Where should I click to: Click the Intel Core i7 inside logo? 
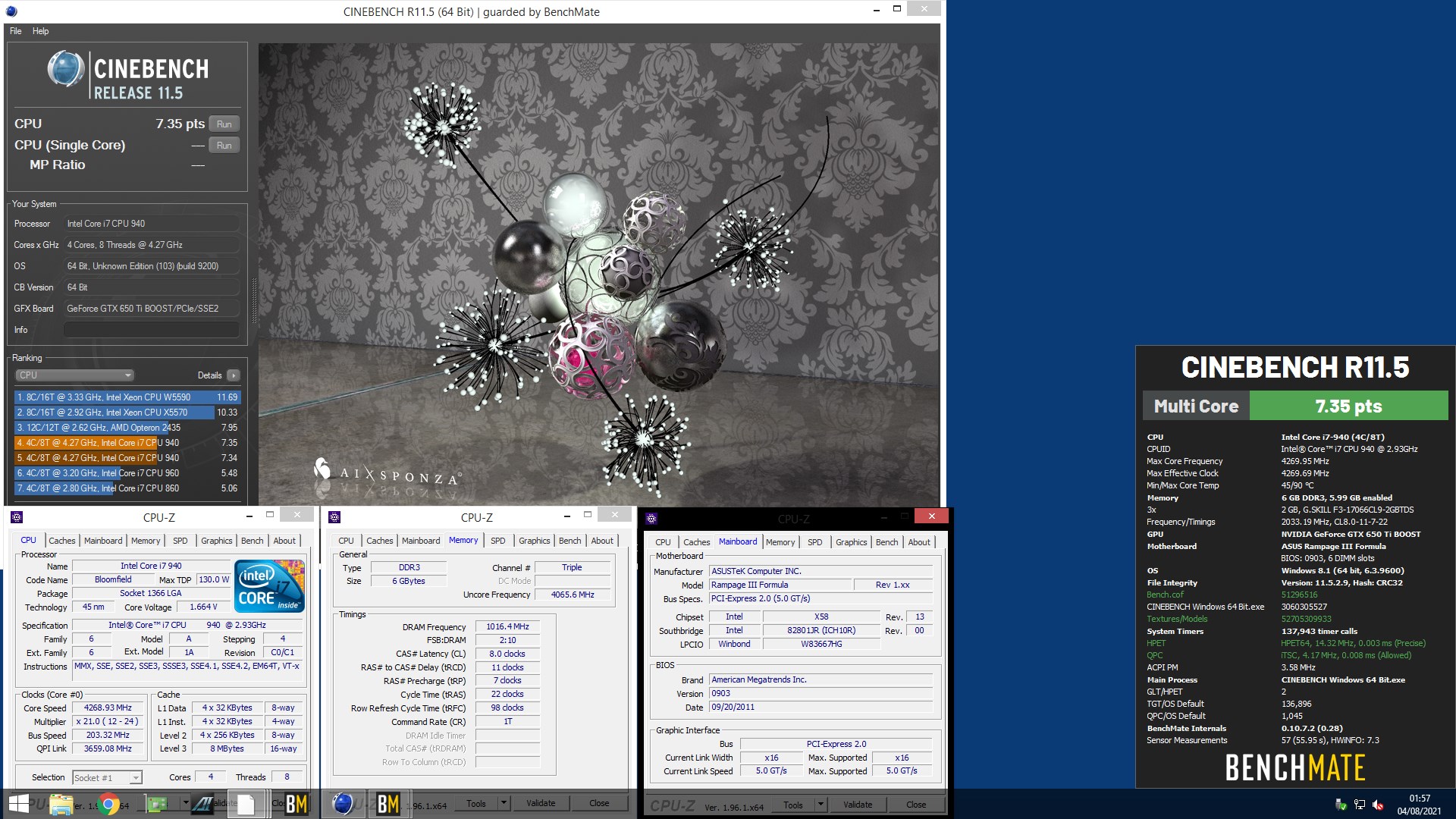269,585
